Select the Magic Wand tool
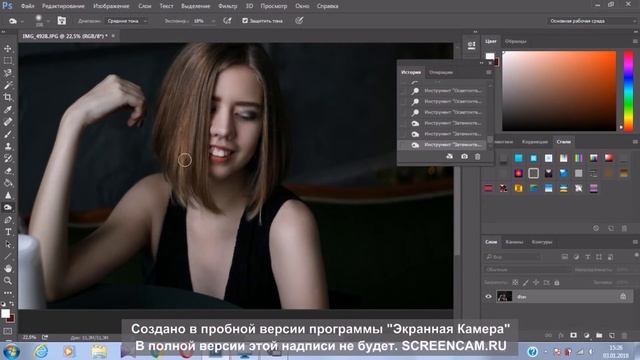Image resolution: width=640 pixels, height=360 pixels. click(8, 85)
